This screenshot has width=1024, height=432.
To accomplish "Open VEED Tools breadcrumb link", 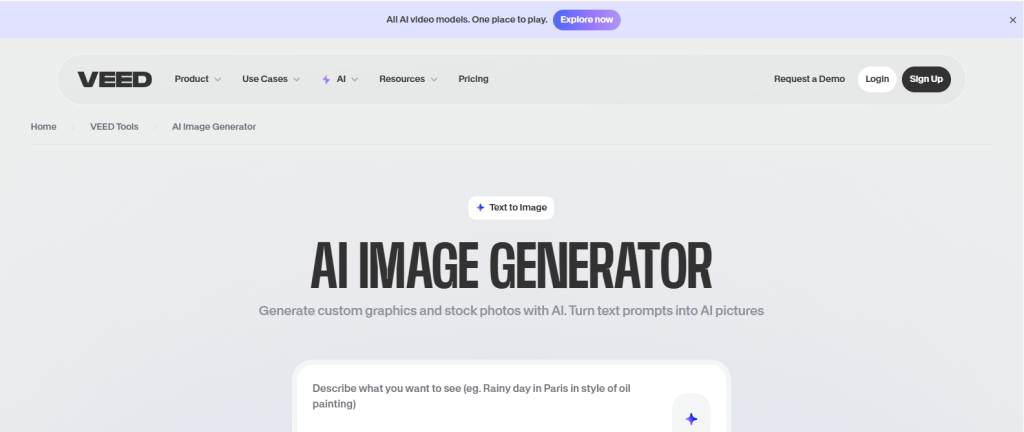I will 114,127.
